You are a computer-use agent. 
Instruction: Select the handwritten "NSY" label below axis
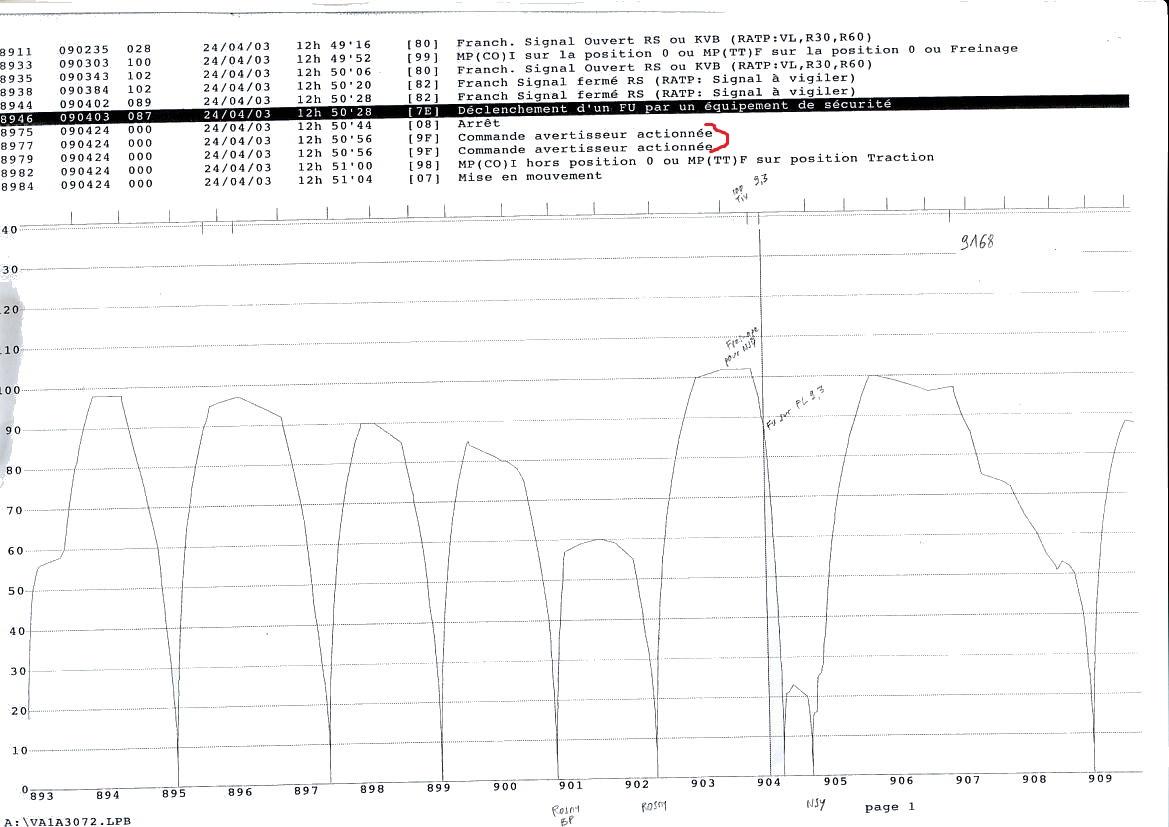pos(816,803)
